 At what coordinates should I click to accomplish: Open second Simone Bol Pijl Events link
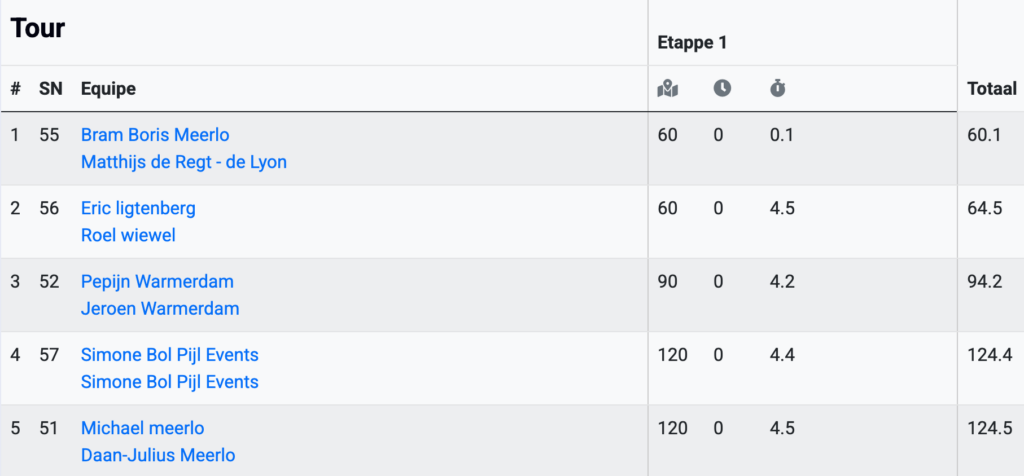click(169, 382)
